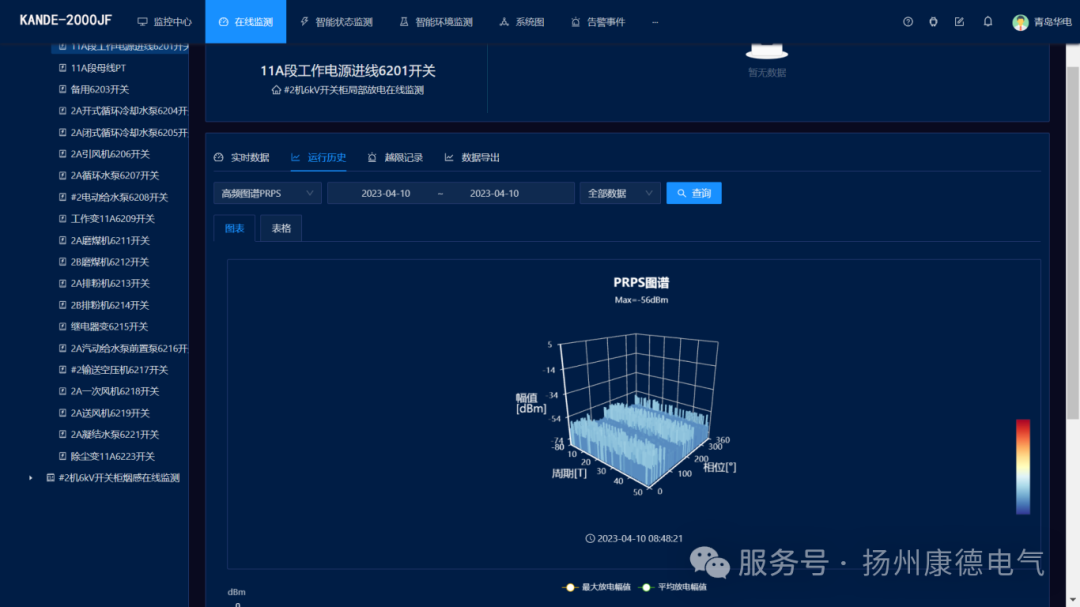Click the edit pencil icon in header

(x=959, y=22)
